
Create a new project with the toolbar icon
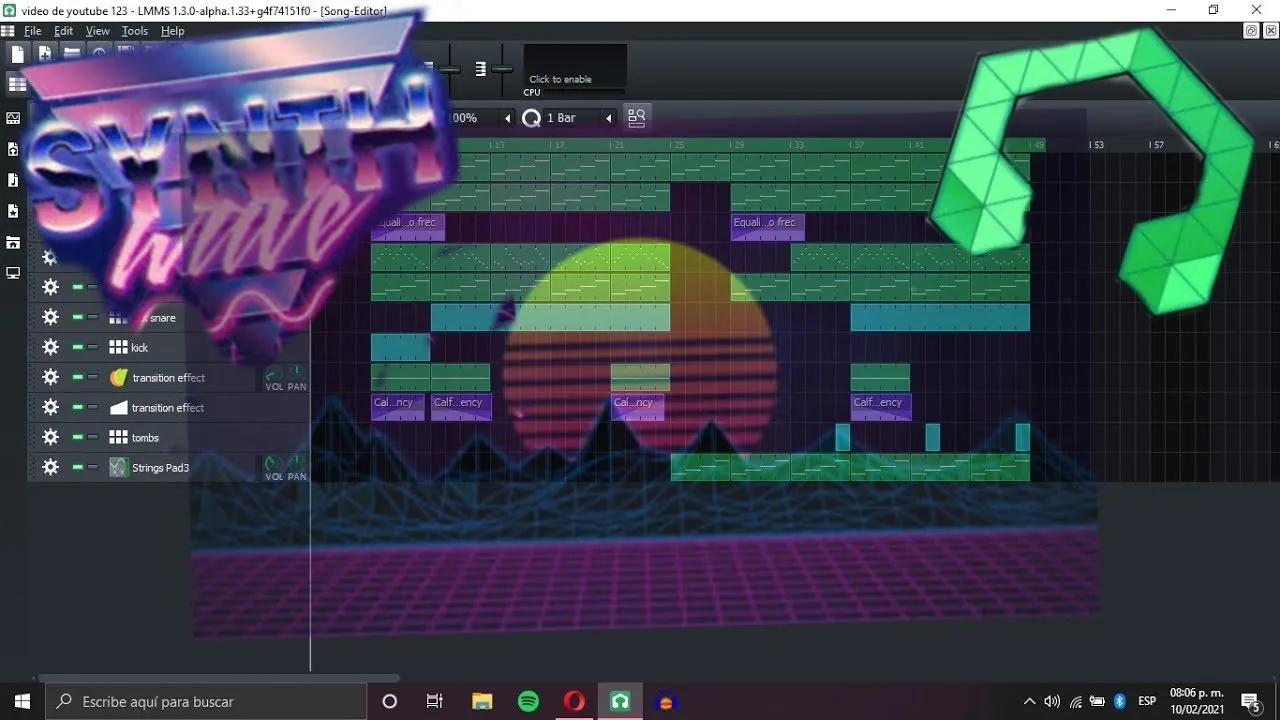(18, 54)
